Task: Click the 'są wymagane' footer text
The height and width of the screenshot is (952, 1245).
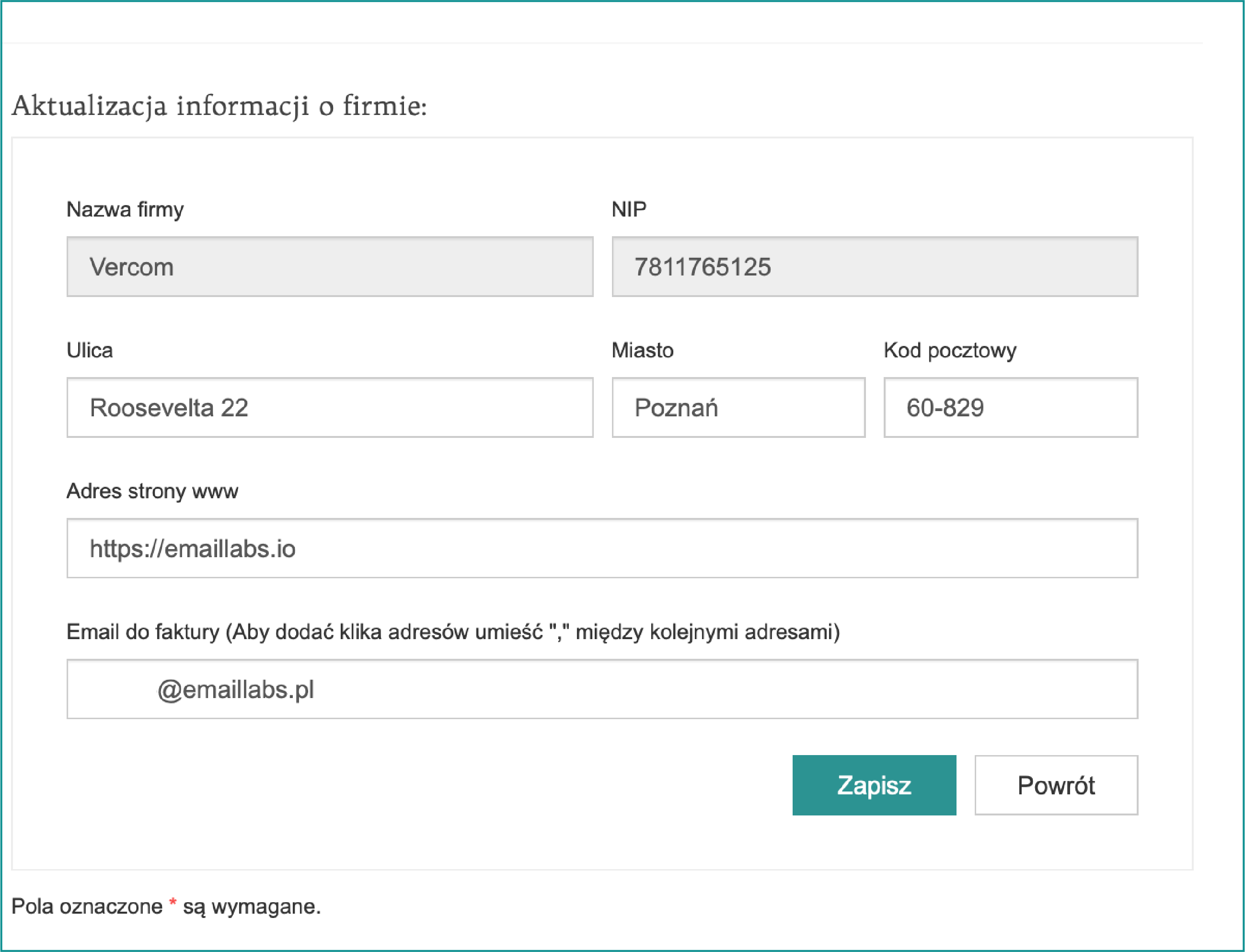Action: [x=252, y=906]
